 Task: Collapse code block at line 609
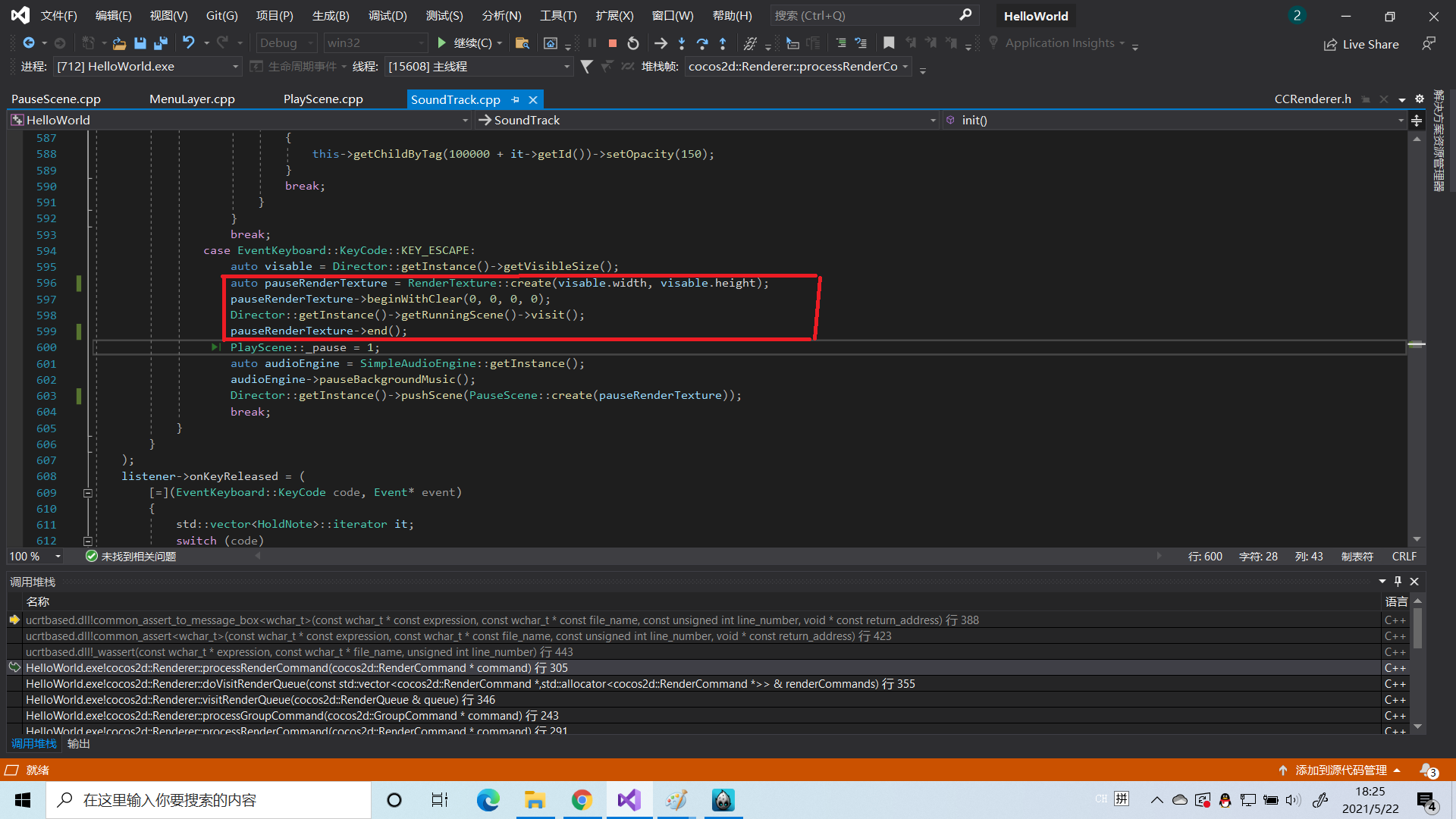pyautogui.click(x=88, y=493)
